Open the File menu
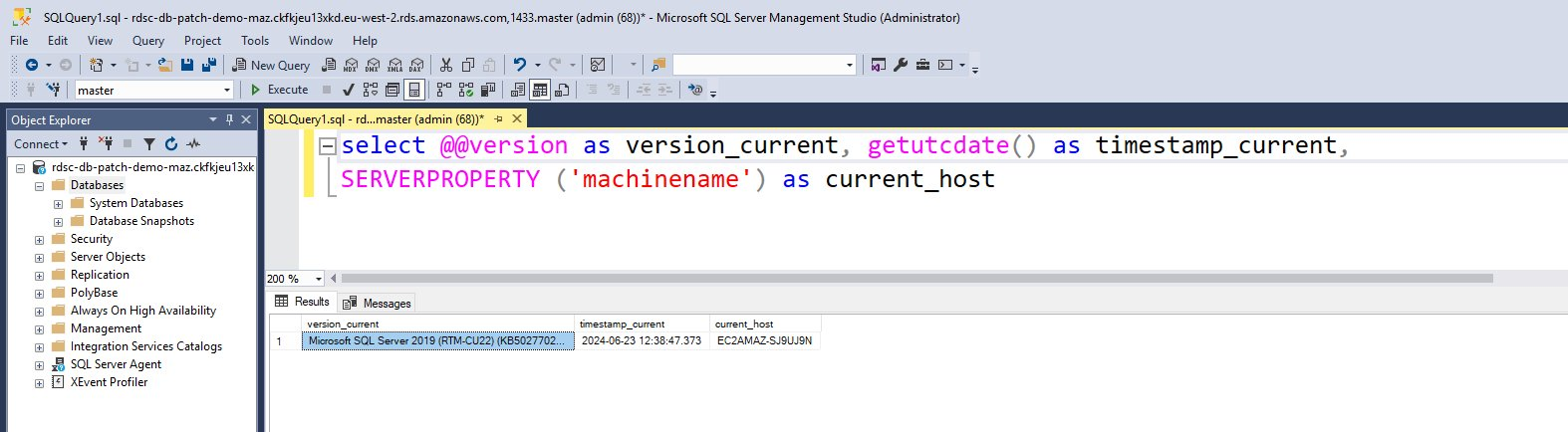 click(x=19, y=41)
